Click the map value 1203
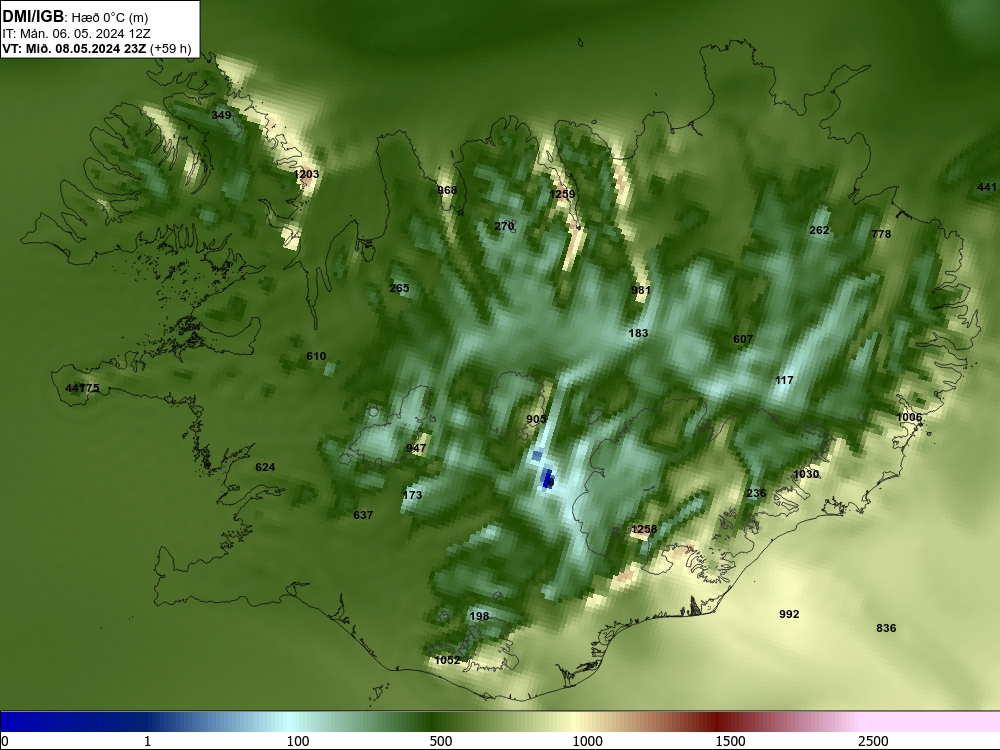The width and height of the screenshot is (1000, 750). [306, 174]
